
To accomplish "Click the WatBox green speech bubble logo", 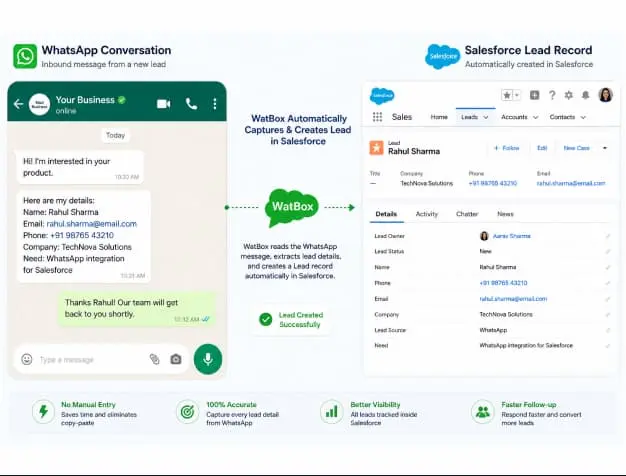I will pyautogui.click(x=292, y=208).
